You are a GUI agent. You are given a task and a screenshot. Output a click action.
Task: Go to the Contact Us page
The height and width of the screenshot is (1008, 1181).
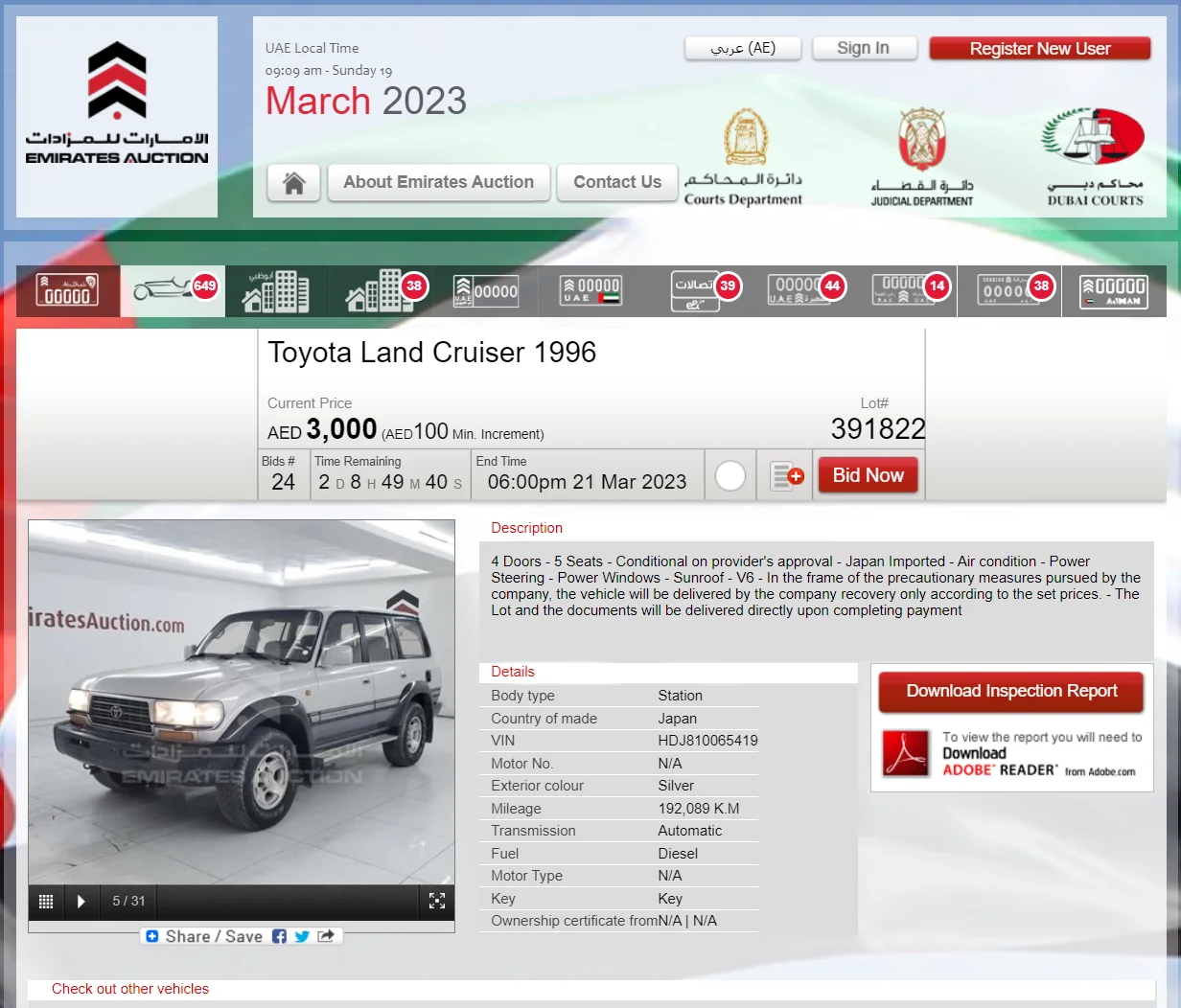pos(617,182)
